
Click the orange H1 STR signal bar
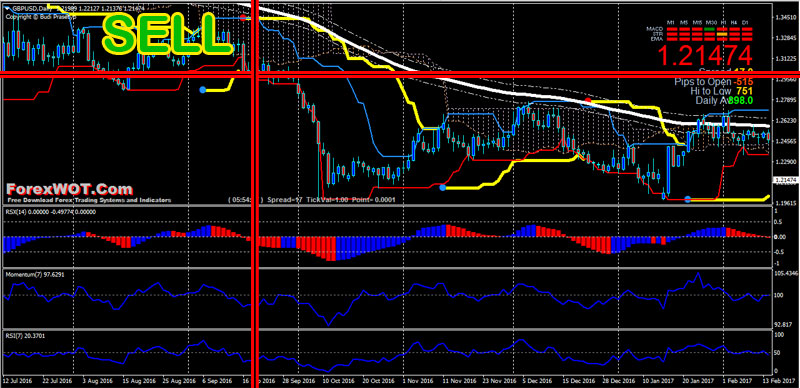tap(722, 34)
